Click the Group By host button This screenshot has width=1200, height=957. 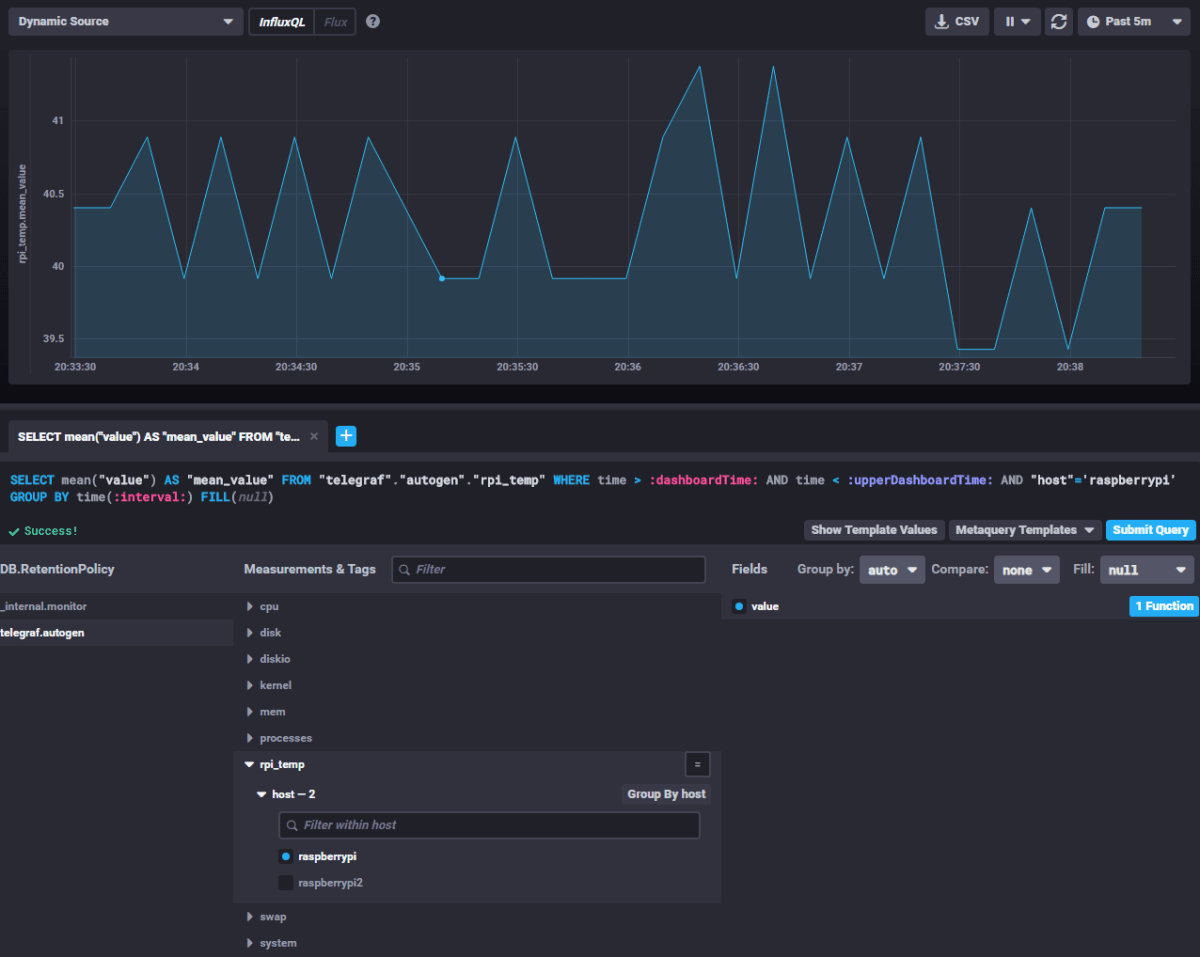point(666,794)
